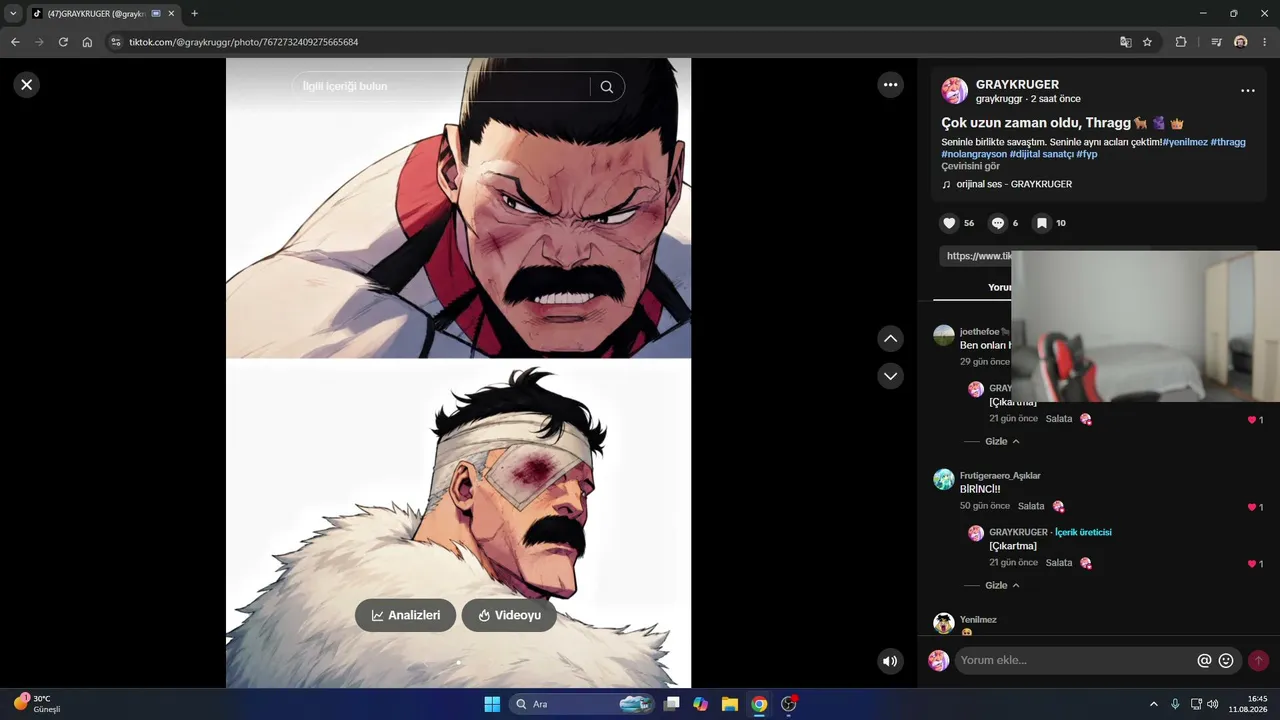Open comments via the speech bubble icon
1280x720 pixels.
click(997, 223)
